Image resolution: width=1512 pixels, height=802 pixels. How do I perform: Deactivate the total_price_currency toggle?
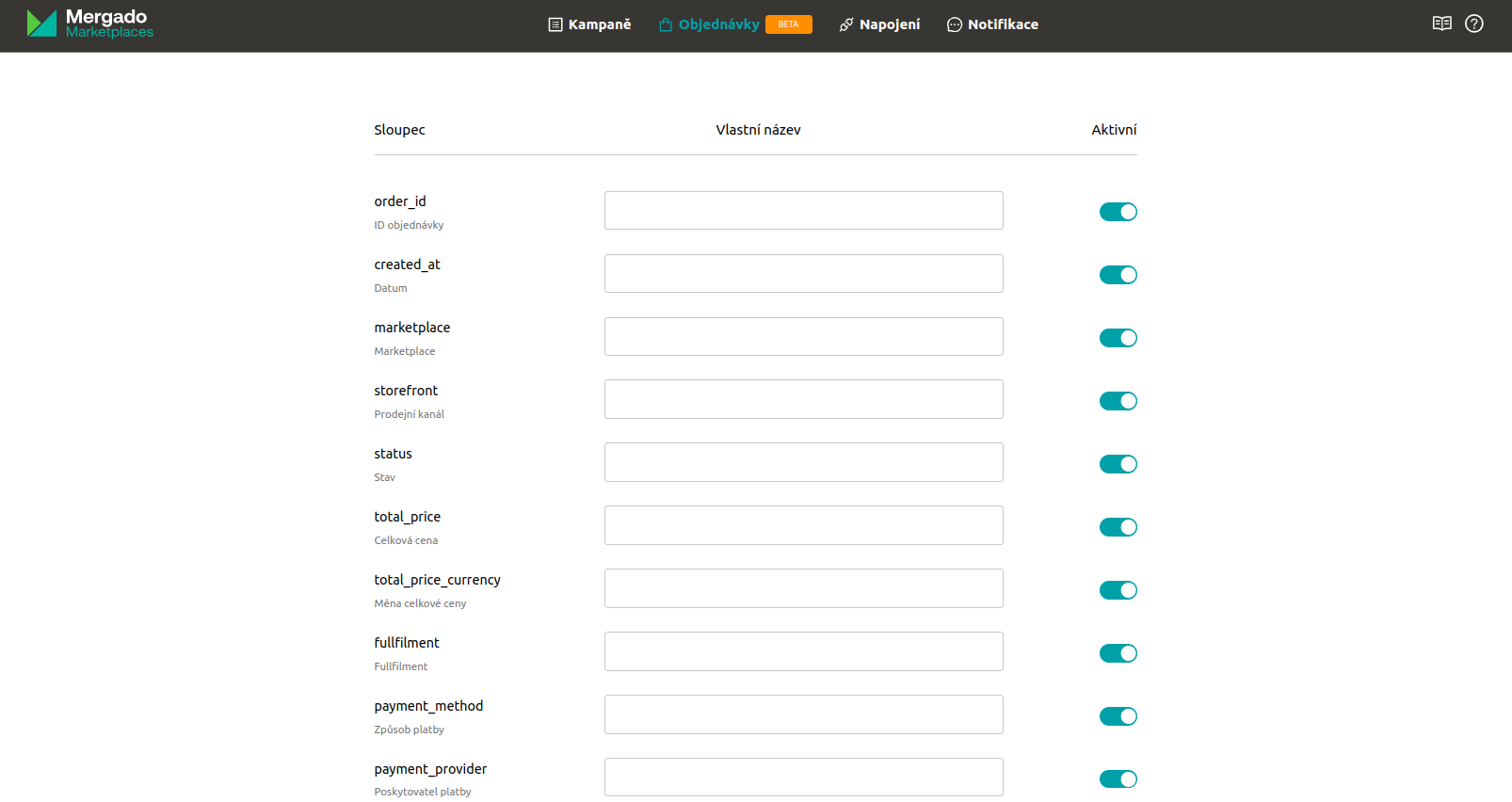[x=1118, y=590]
